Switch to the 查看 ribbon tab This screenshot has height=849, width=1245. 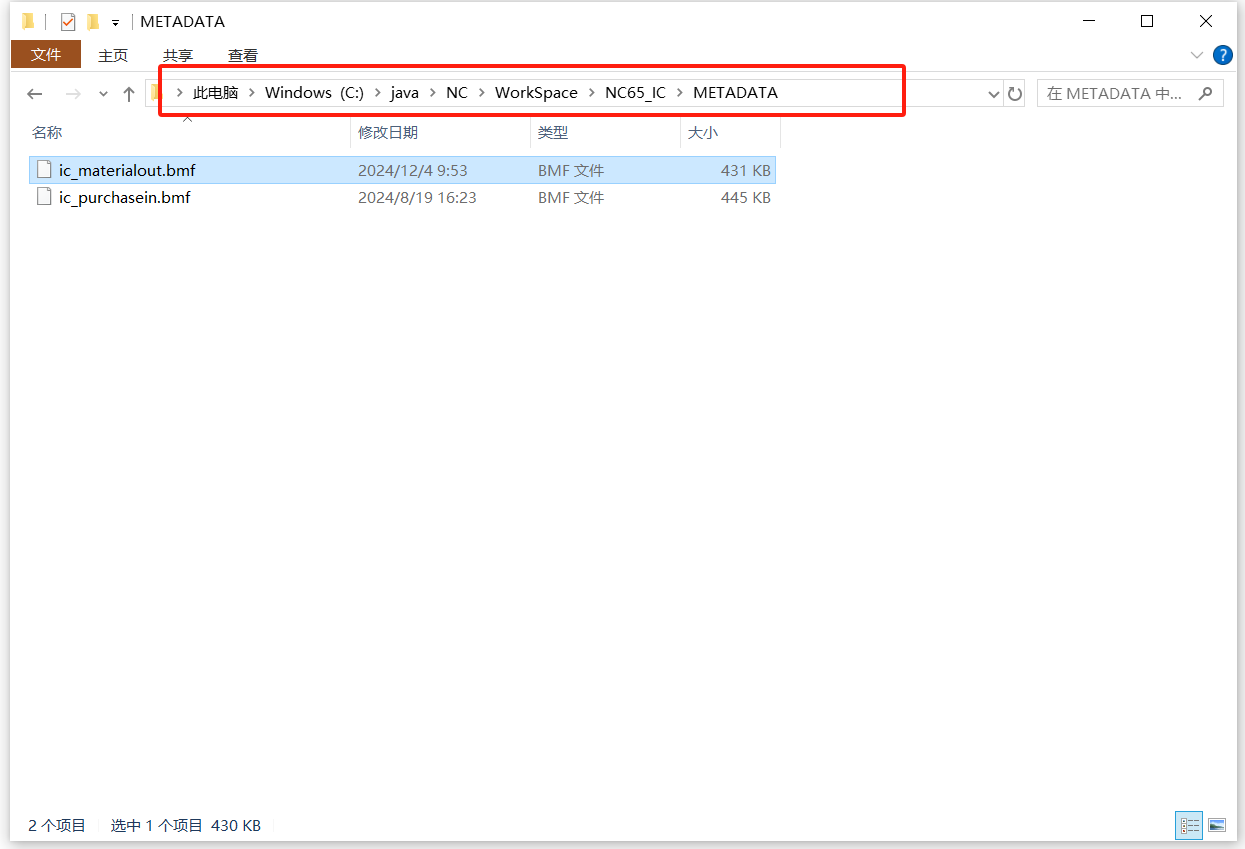point(243,56)
